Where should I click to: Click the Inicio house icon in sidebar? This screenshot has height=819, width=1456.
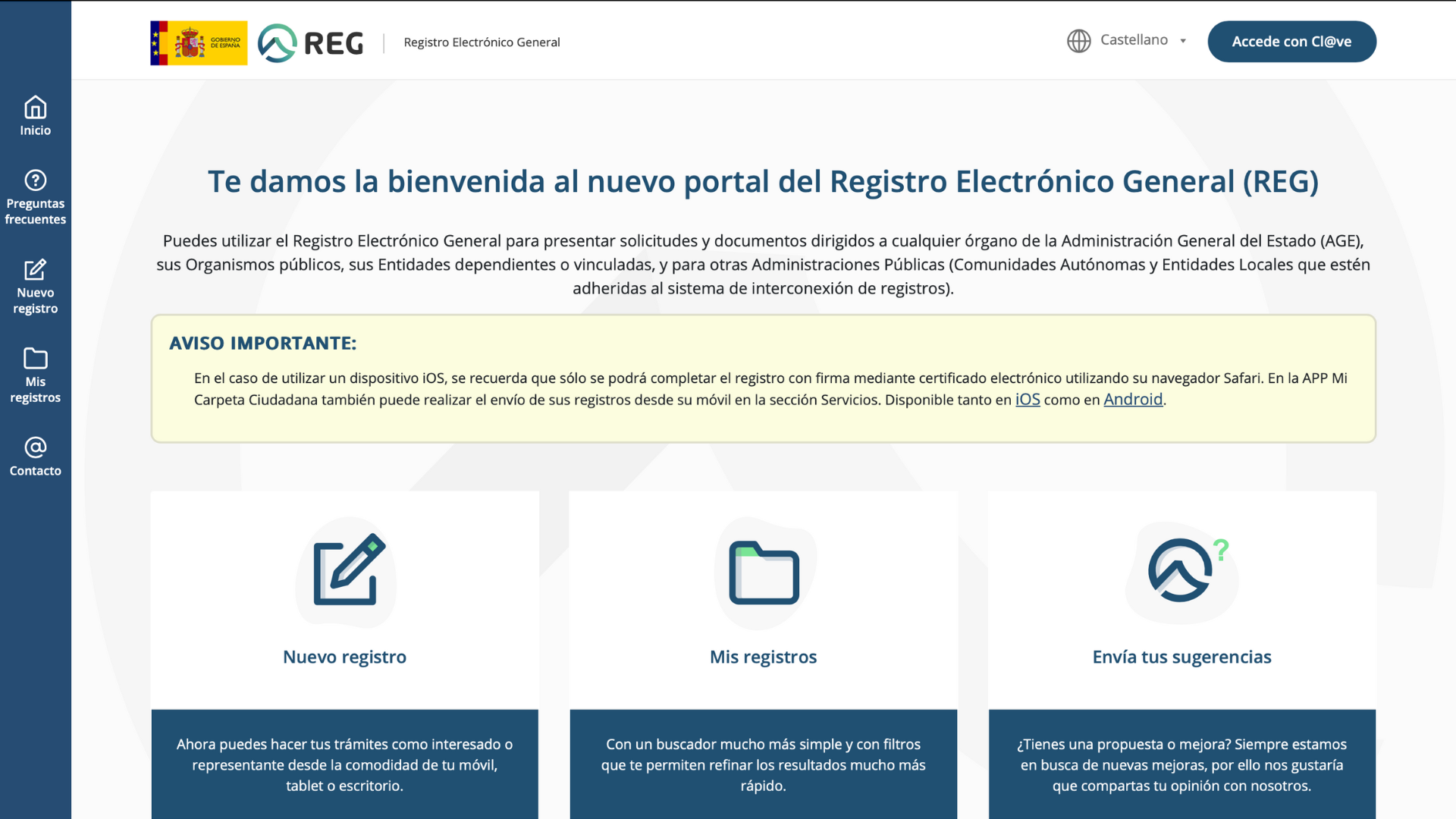click(35, 108)
